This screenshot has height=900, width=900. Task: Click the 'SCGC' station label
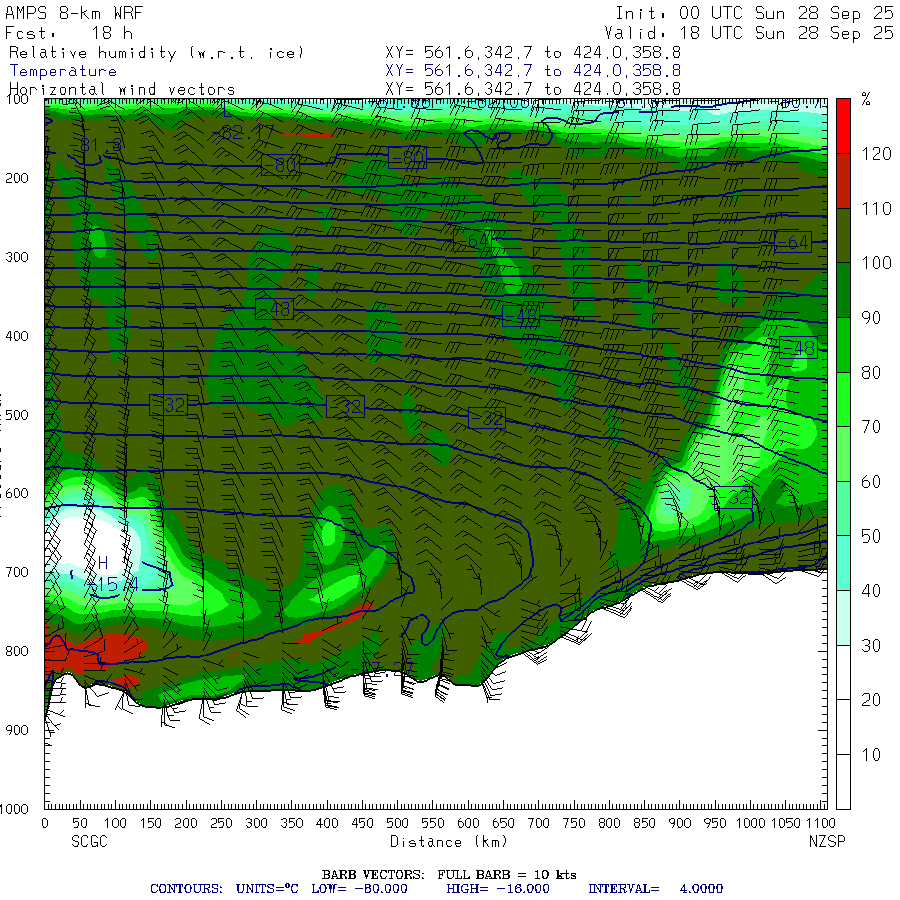(x=90, y=841)
